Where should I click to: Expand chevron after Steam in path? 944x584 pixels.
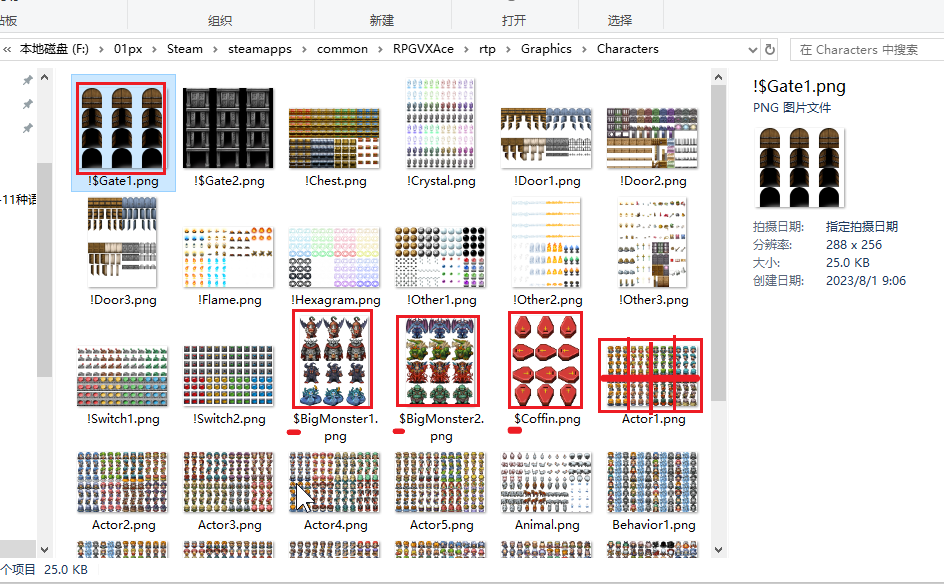215,49
